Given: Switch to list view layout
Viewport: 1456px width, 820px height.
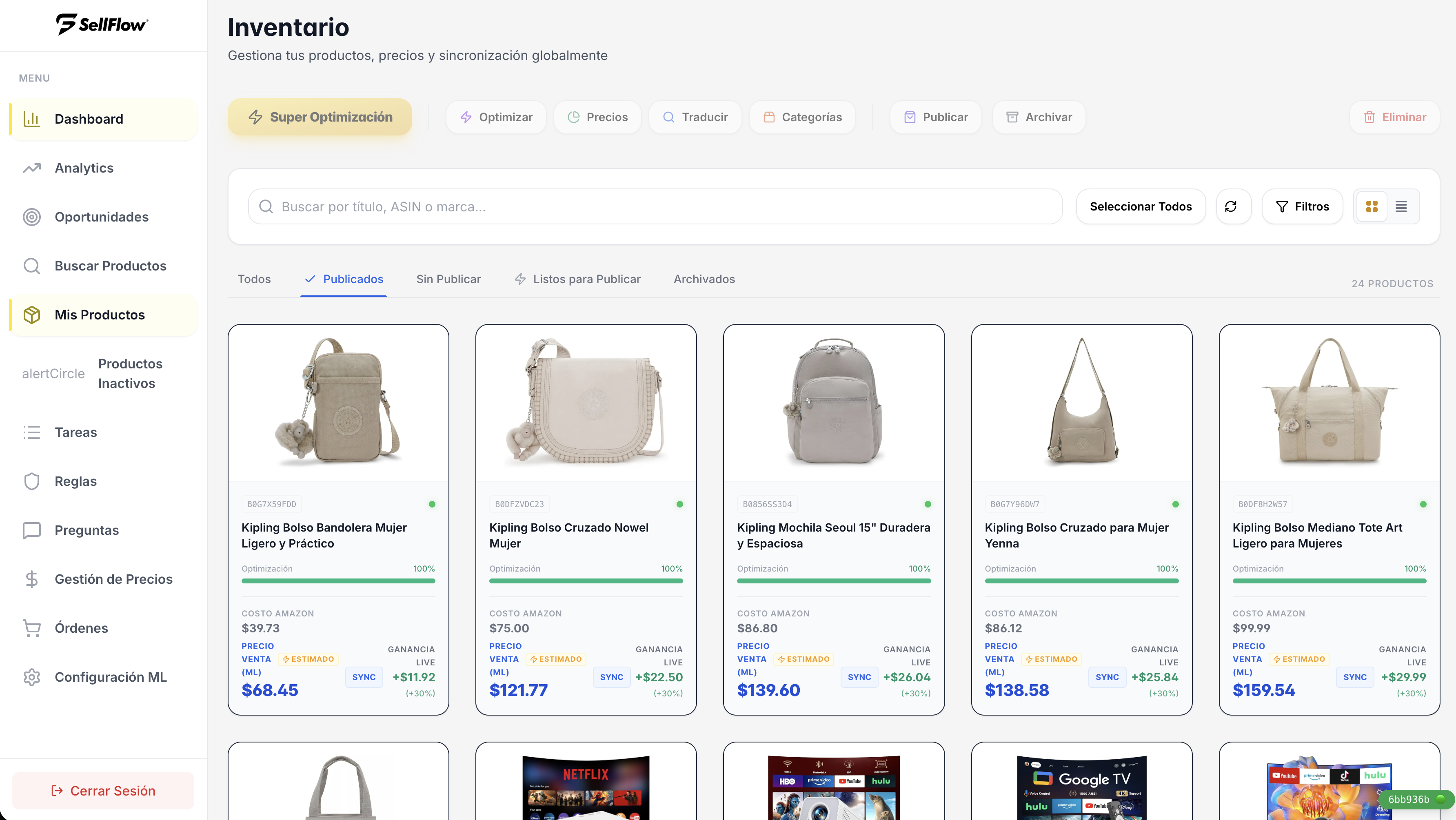Looking at the screenshot, I should click(x=1401, y=206).
